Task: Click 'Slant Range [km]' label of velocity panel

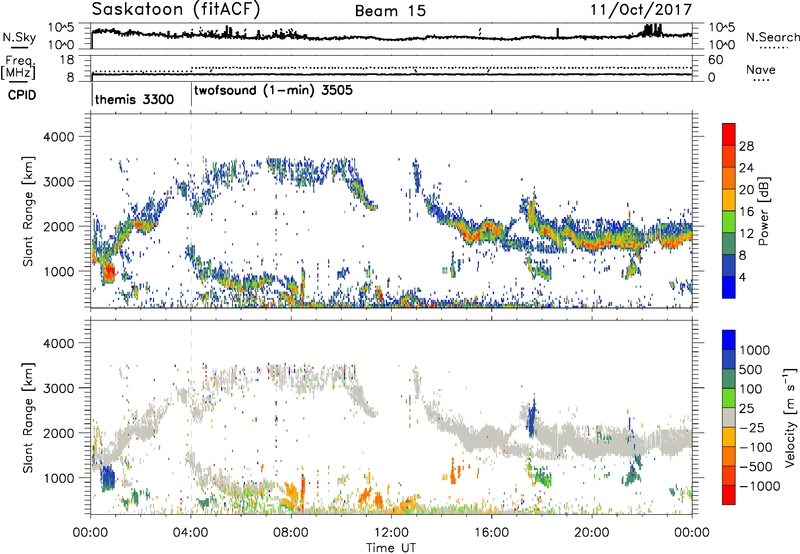Action: click(x=28, y=417)
